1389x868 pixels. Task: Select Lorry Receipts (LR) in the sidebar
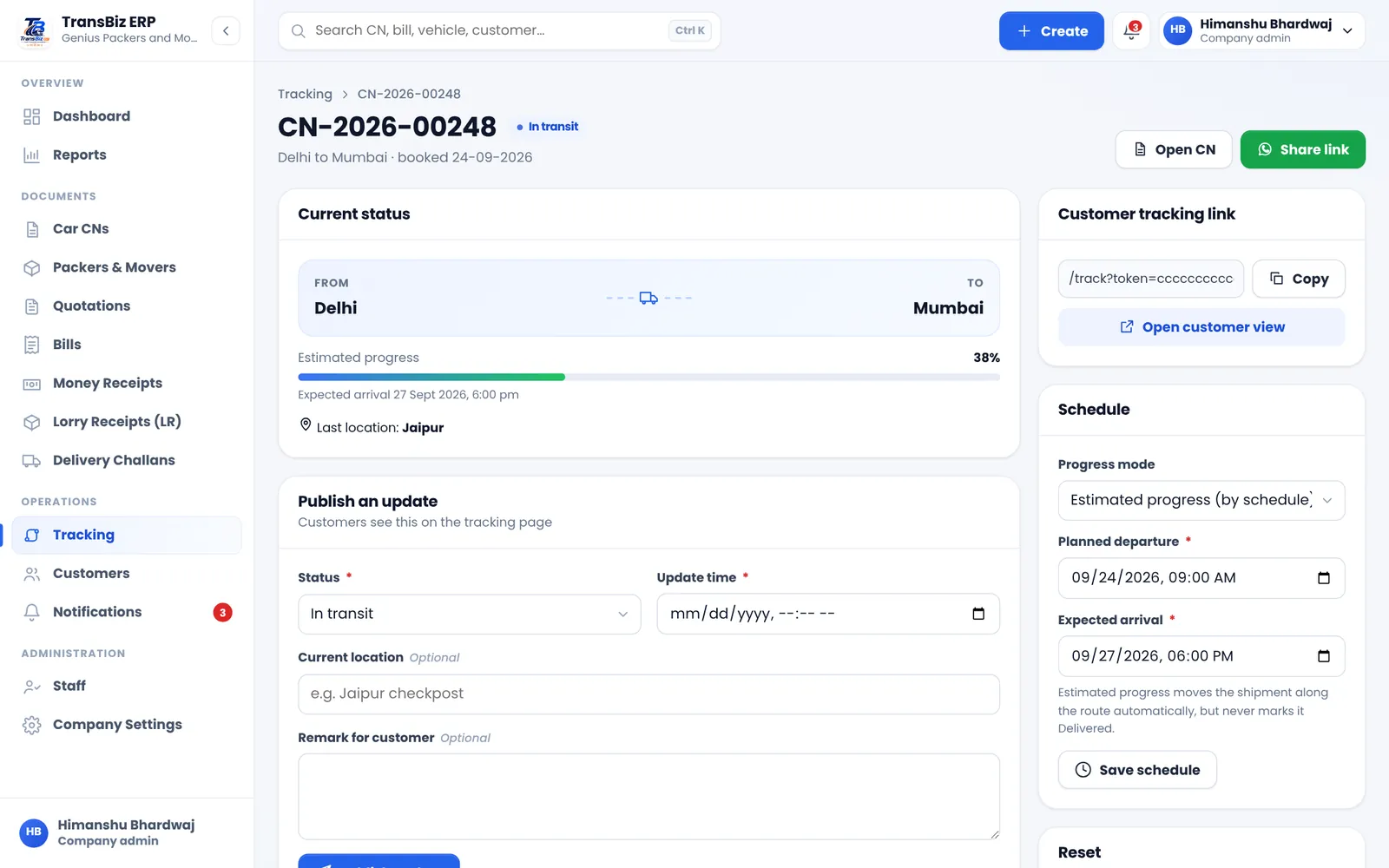coord(127,422)
